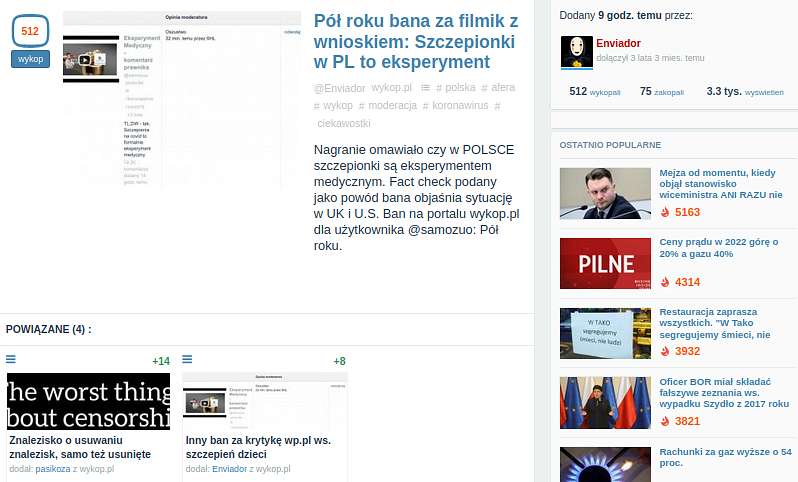Click flame icon beside 5163
Screen dimensions: 798x482
(665, 212)
